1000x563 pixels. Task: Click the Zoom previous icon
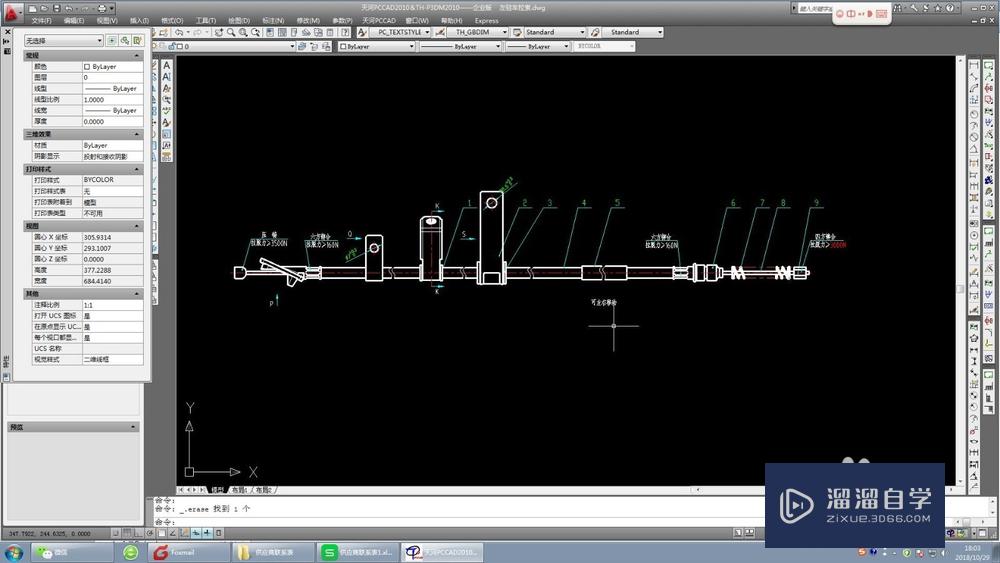(x=255, y=33)
